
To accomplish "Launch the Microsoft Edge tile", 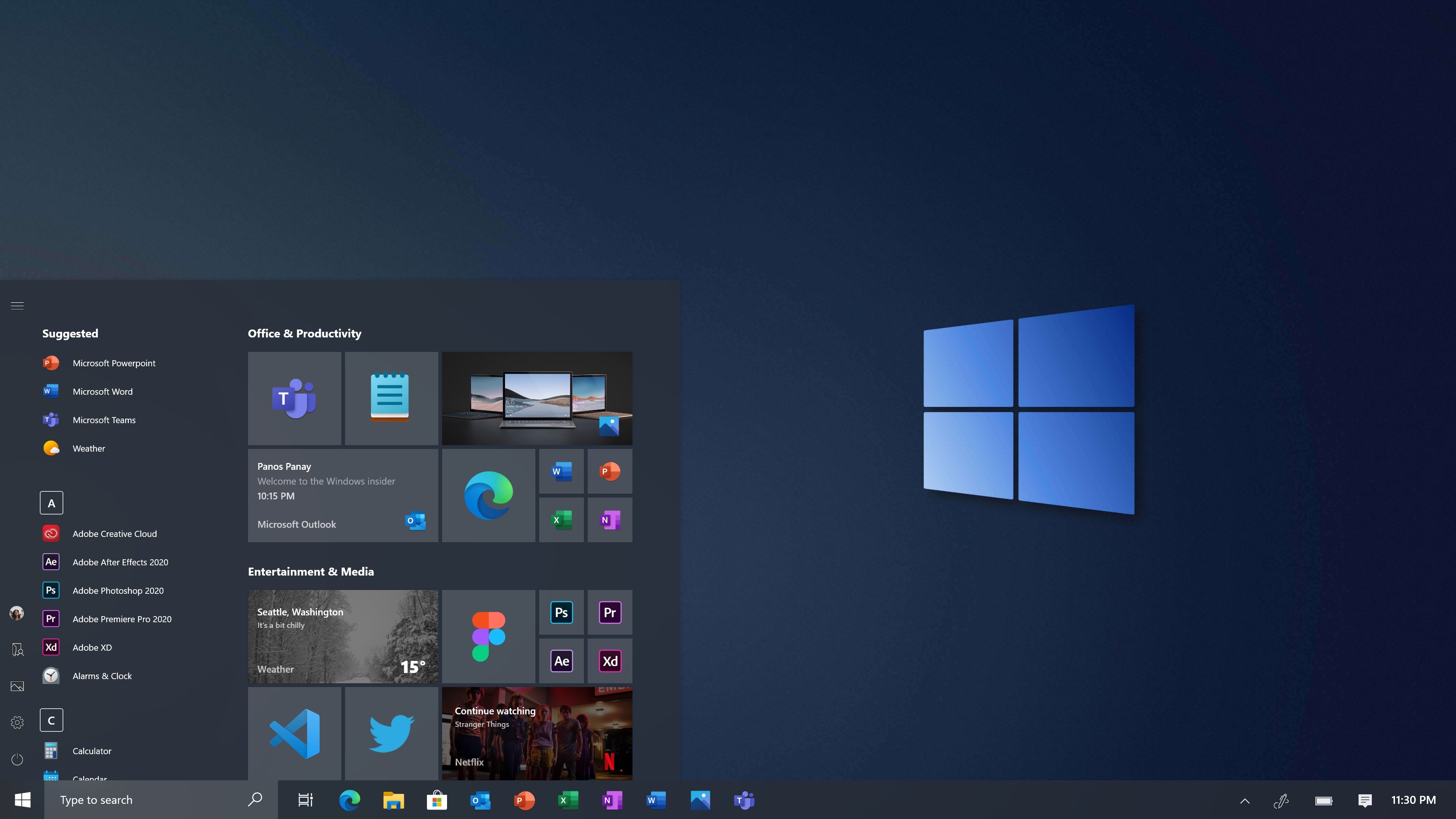I will point(488,495).
